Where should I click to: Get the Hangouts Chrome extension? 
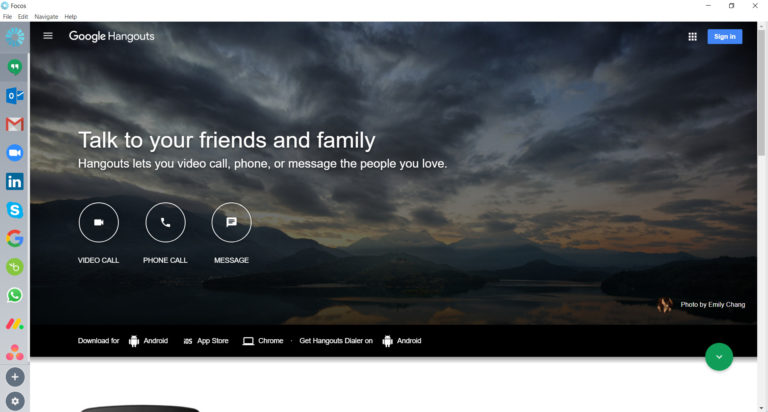pyautogui.click(x=263, y=341)
